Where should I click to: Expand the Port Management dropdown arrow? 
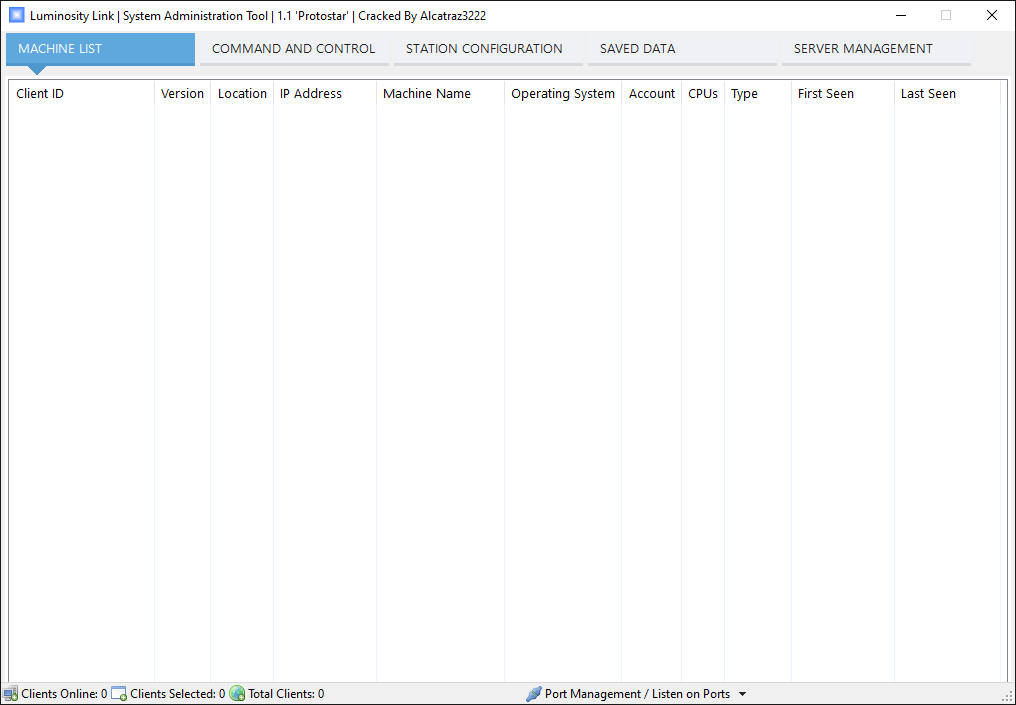pos(742,694)
